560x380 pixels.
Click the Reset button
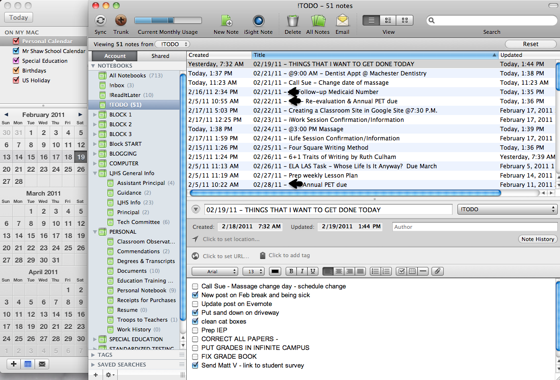(x=530, y=44)
